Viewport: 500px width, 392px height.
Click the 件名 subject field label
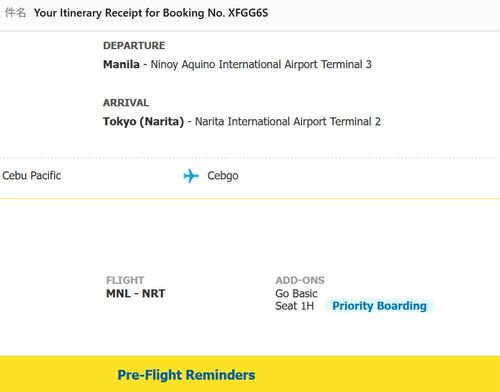pos(15,13)
